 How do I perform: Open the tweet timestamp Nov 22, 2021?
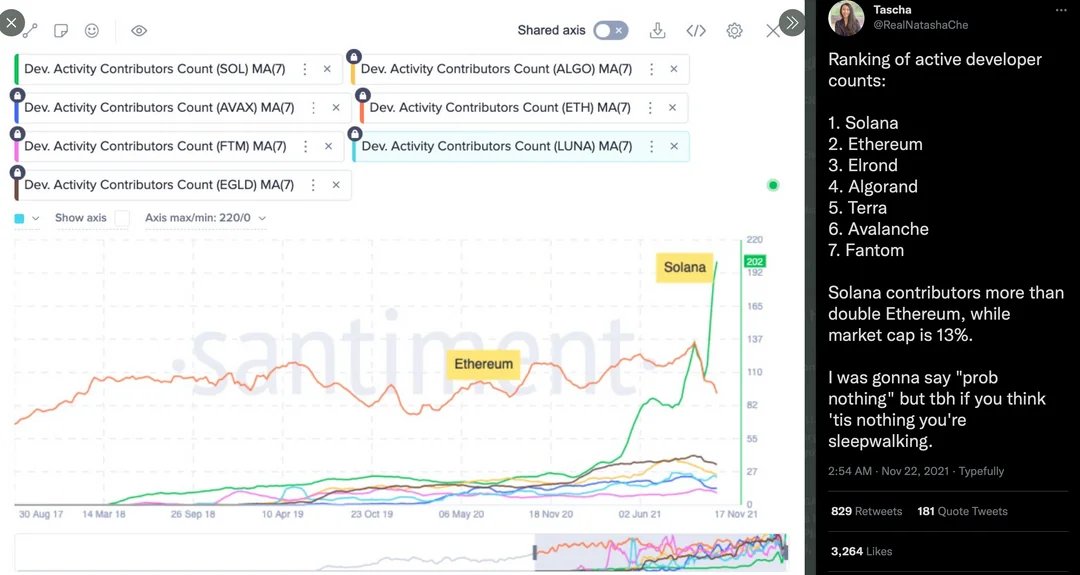[886, 471]
